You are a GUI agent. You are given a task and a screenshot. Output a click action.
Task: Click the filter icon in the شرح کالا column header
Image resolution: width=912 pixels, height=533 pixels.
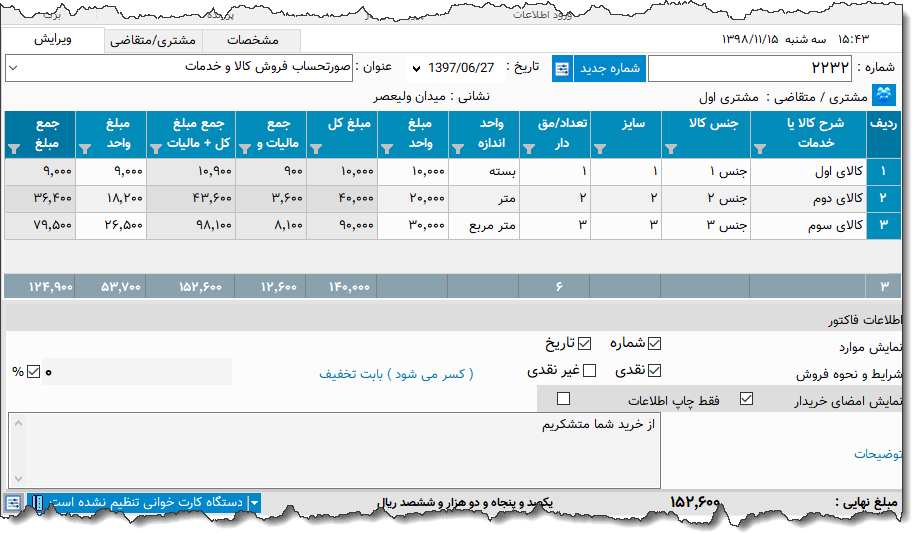(x=760, y=149)
